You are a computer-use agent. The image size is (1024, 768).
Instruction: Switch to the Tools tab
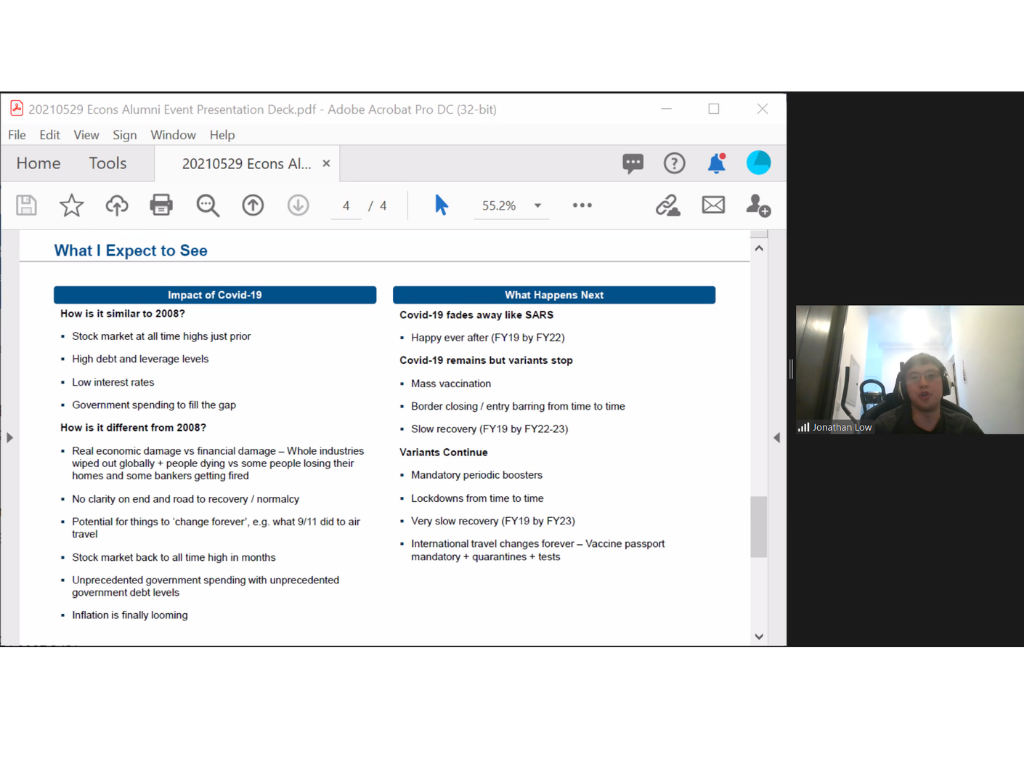click(108, 163)
